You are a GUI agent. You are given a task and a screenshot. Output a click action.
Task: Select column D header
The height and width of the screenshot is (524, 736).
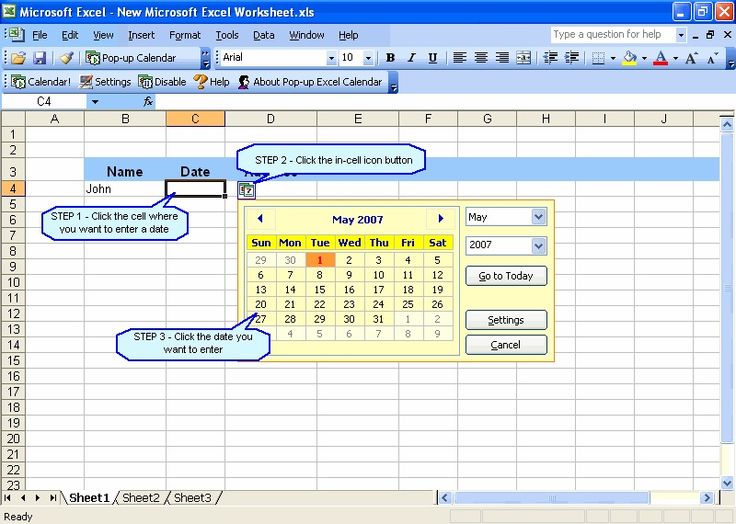click(271, 119)
